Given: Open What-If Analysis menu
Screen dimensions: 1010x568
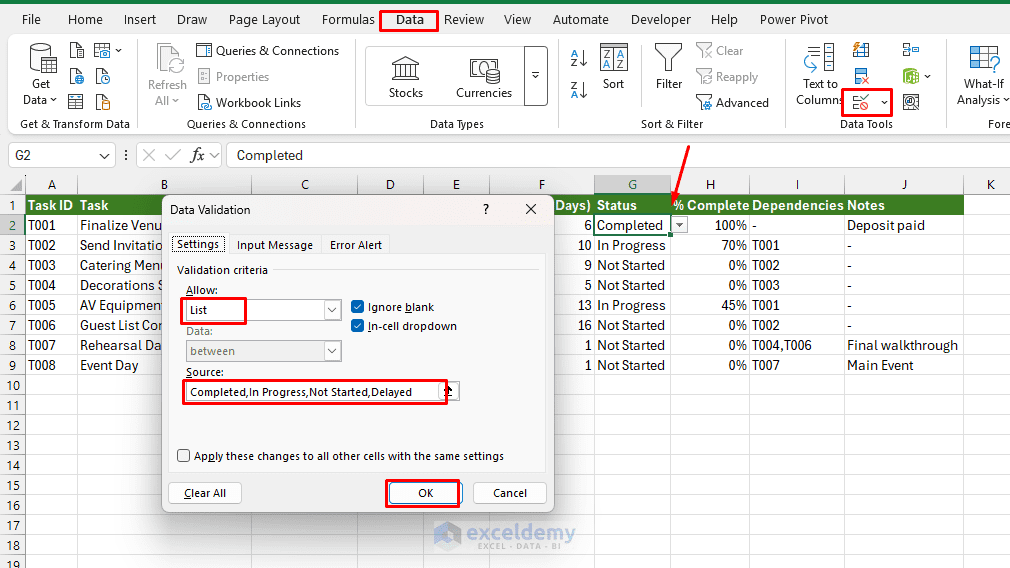Looking at the screenshot, I should pos(983,75).
